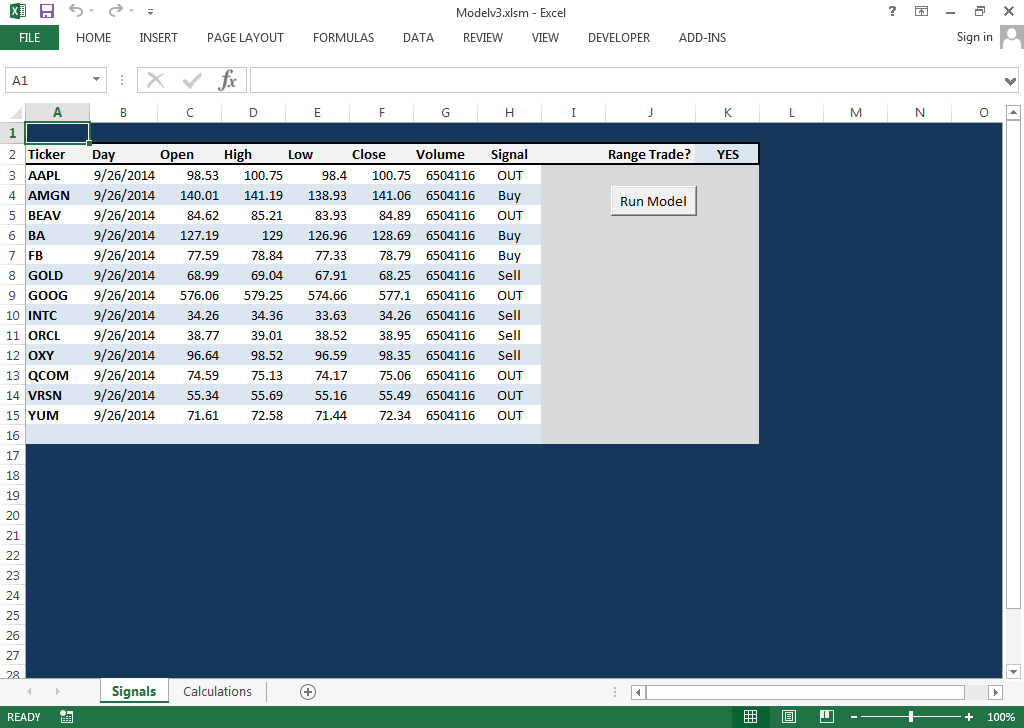Switch to the HOME ribbon tab
The height and width of the screenshot is (728, 1024).
click(93, 38)
